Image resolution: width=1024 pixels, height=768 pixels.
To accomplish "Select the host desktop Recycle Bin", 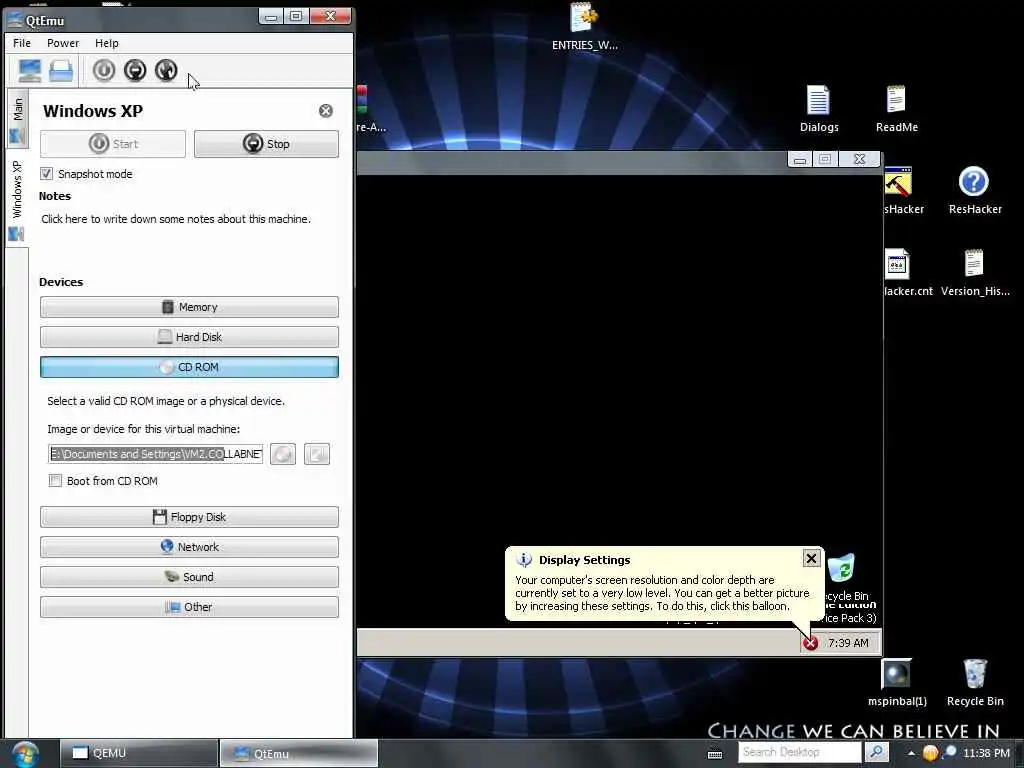I will click(x=975, y=683).
